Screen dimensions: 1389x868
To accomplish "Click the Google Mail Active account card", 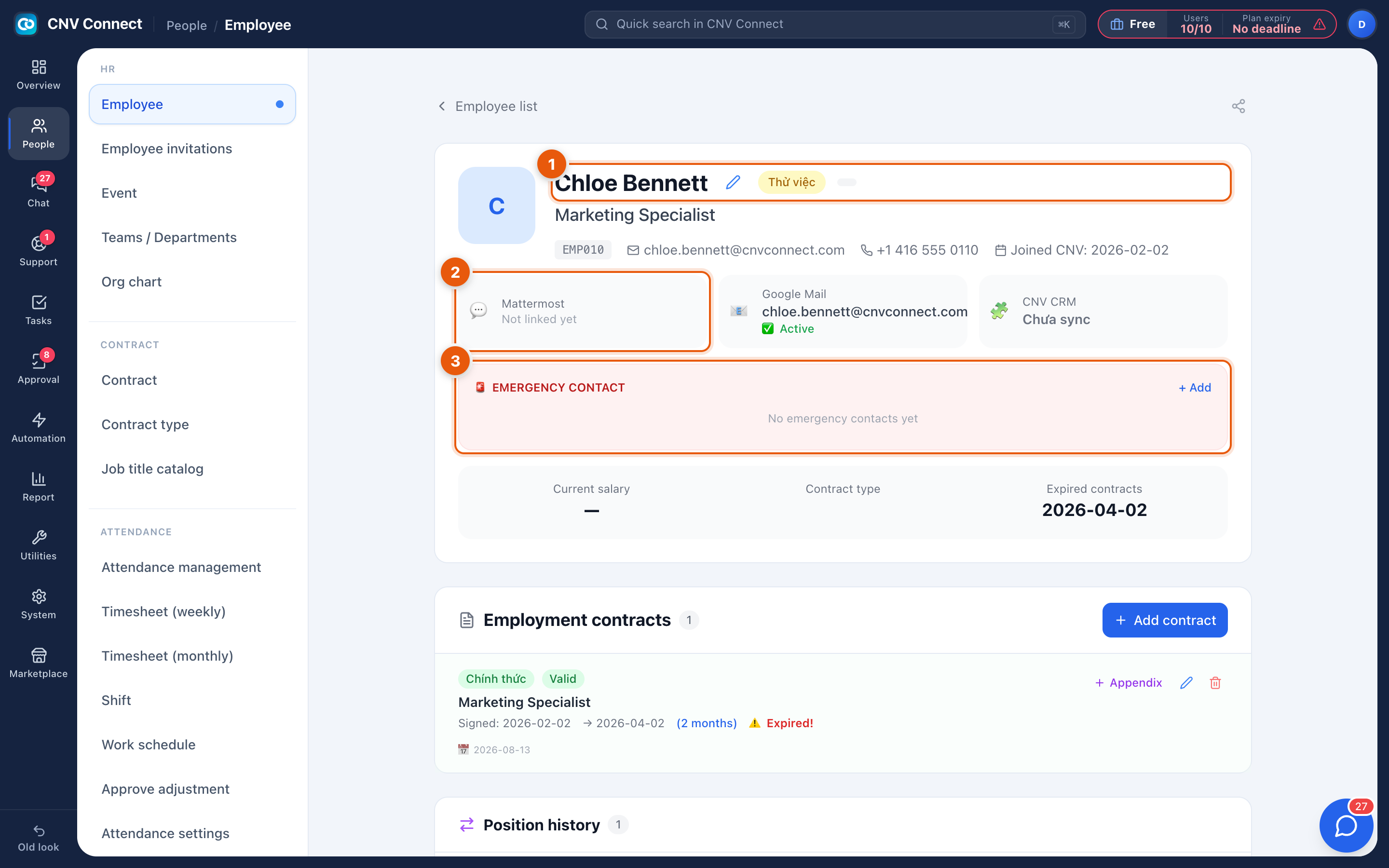I will click(x=843, y=311).
